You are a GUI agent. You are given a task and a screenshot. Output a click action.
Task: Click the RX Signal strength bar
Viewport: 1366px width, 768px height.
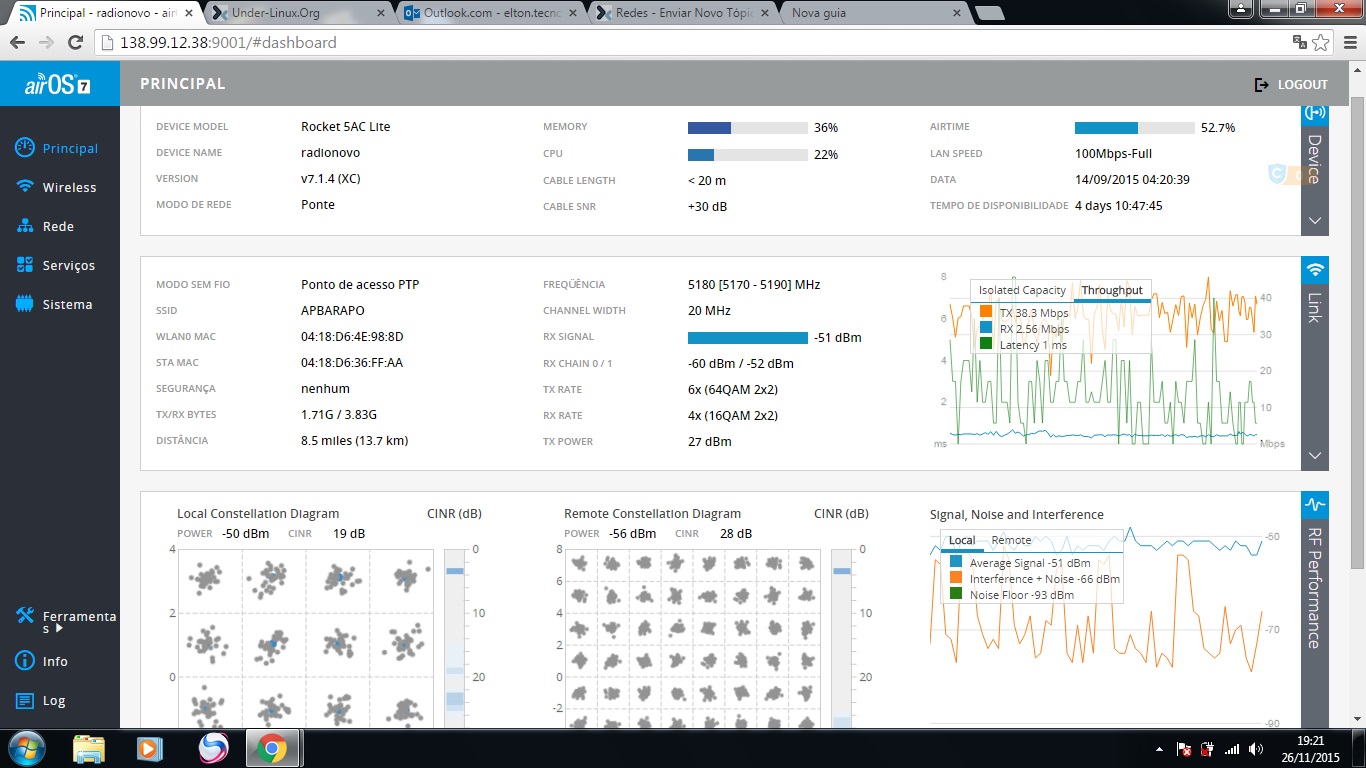click(x=748, y=338)
